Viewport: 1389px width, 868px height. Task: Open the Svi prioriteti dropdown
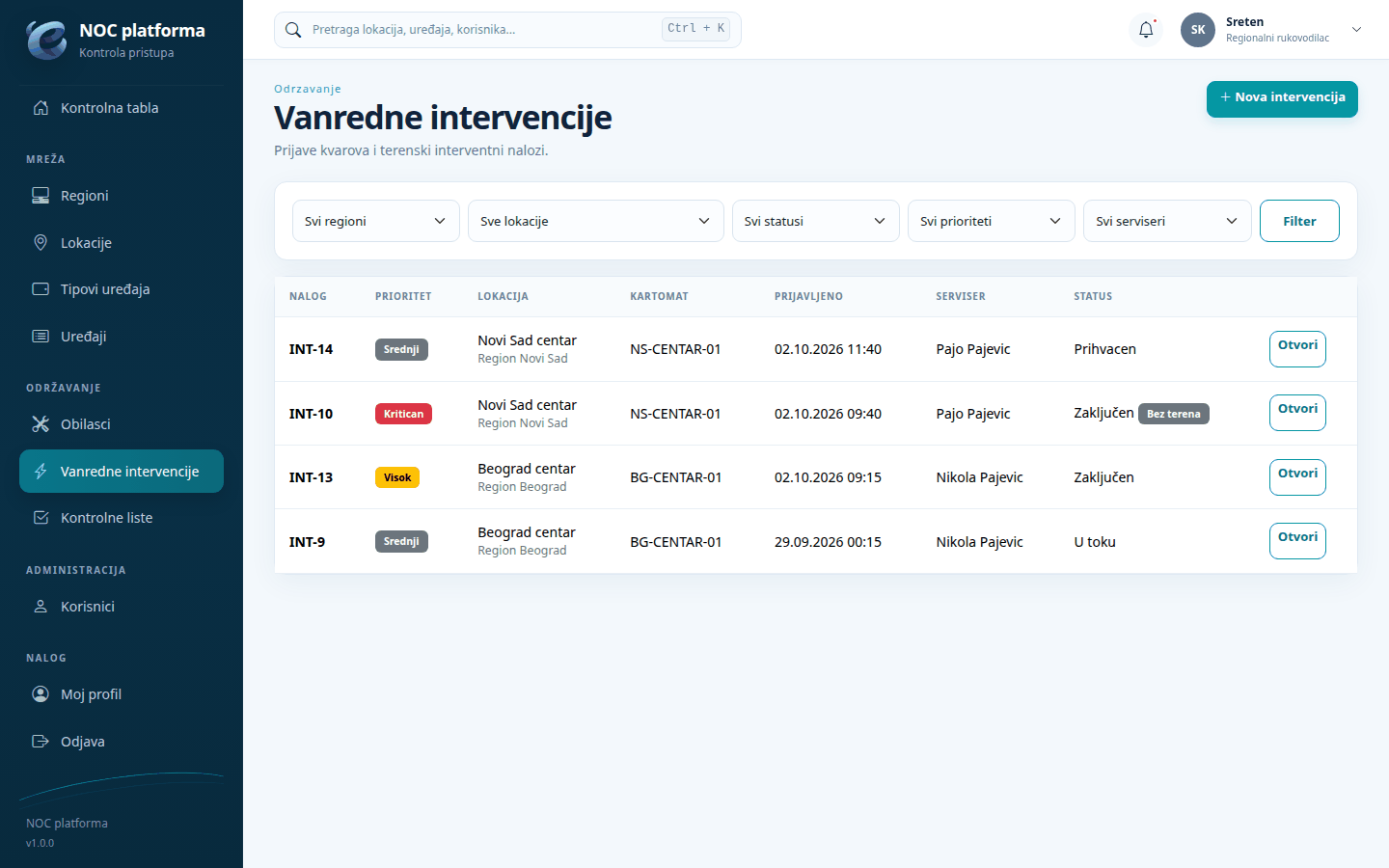tap(992, 221)
